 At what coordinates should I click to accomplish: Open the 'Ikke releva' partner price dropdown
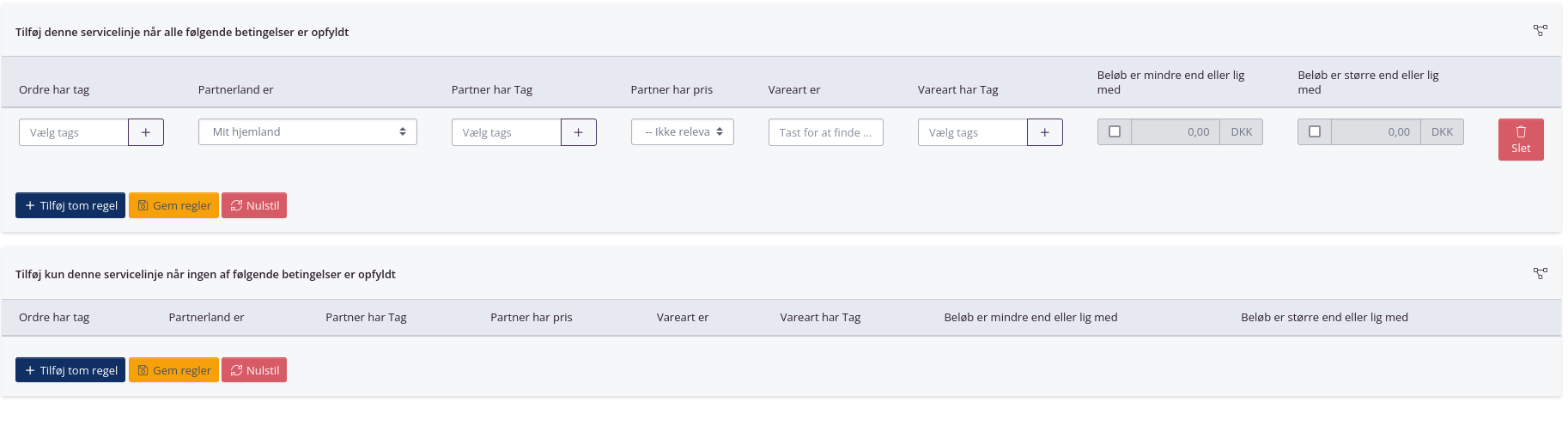(x=683, y=132)
